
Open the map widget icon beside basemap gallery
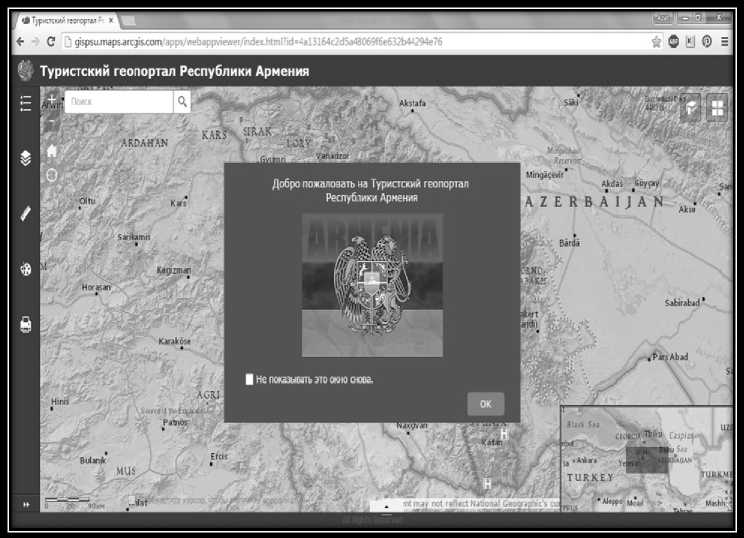pos(691,108)
